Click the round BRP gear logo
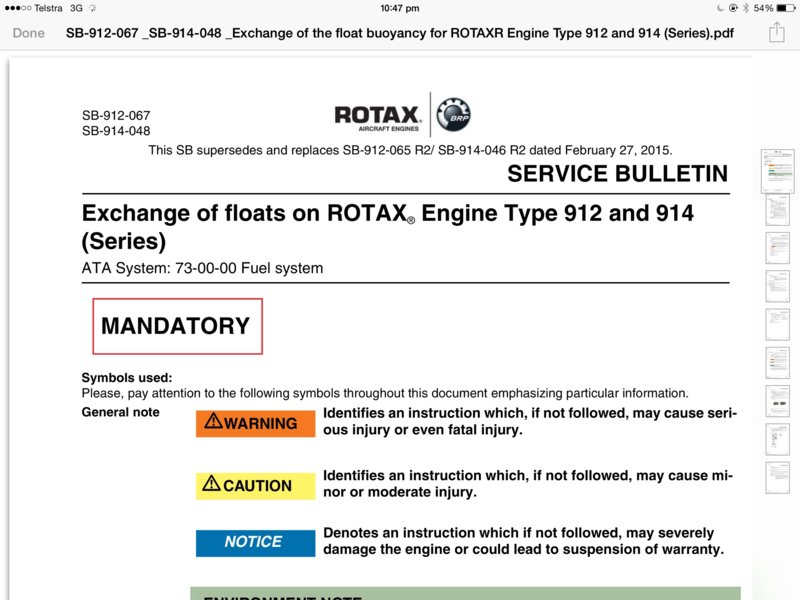 [x=454, y=114]
